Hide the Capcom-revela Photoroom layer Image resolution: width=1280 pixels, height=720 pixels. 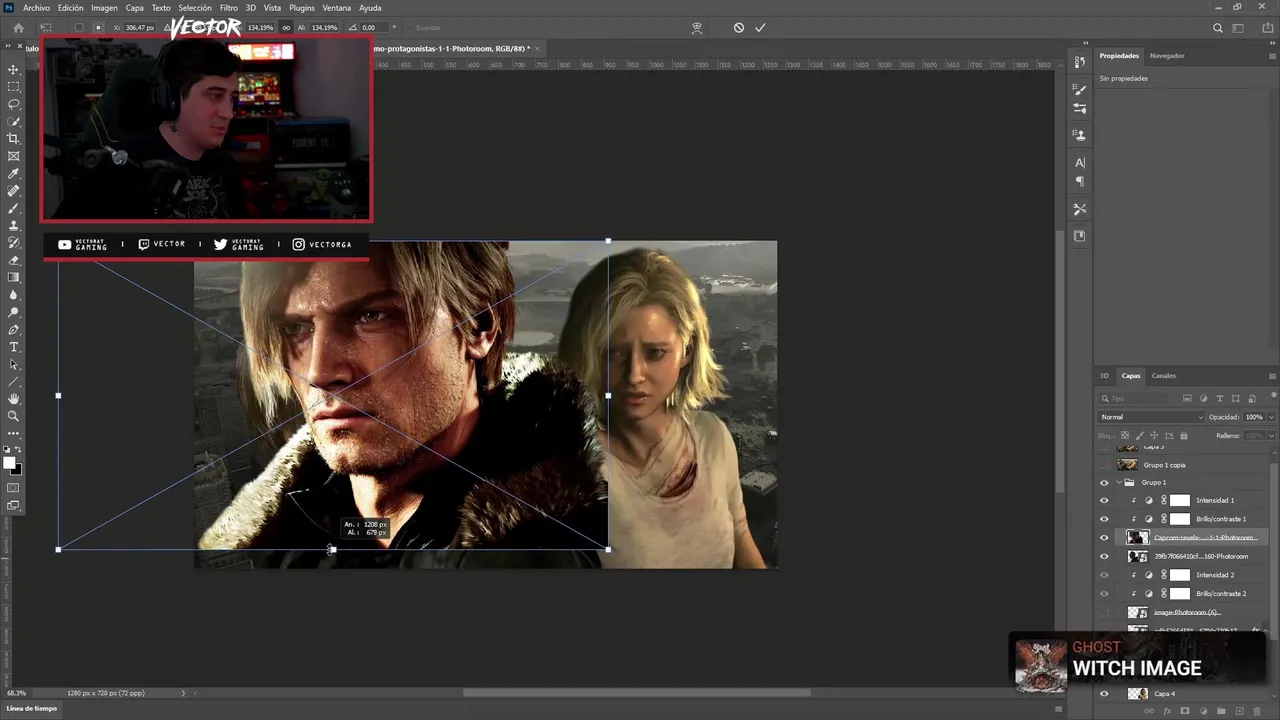(x=1104, y=538)
